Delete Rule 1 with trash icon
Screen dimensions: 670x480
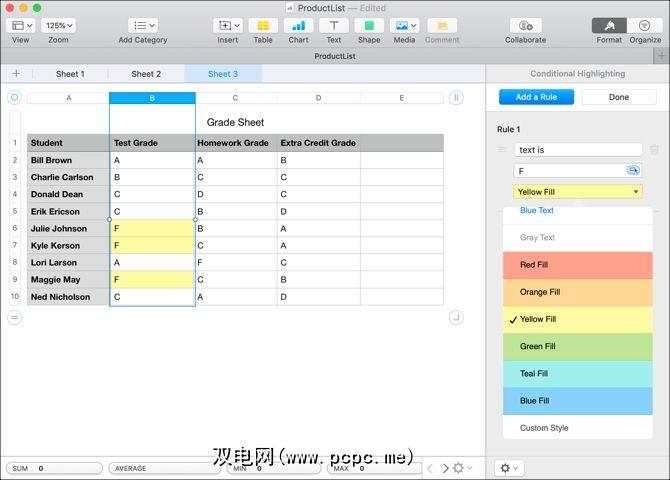[x=654, y=150]
